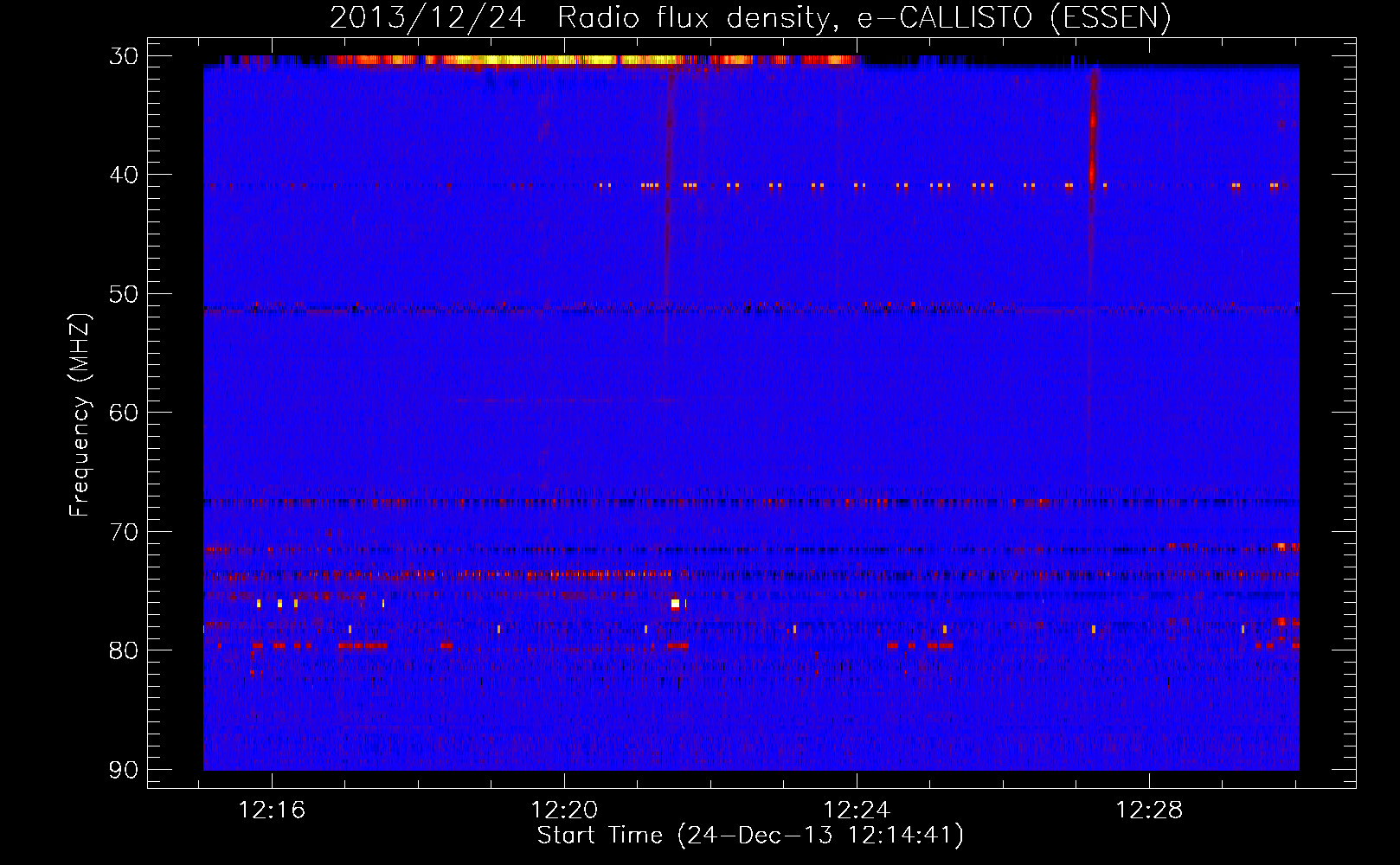Click the 50 frequency tick label
The height and width of the screenshot is (865, 1400).
[124, 294]
